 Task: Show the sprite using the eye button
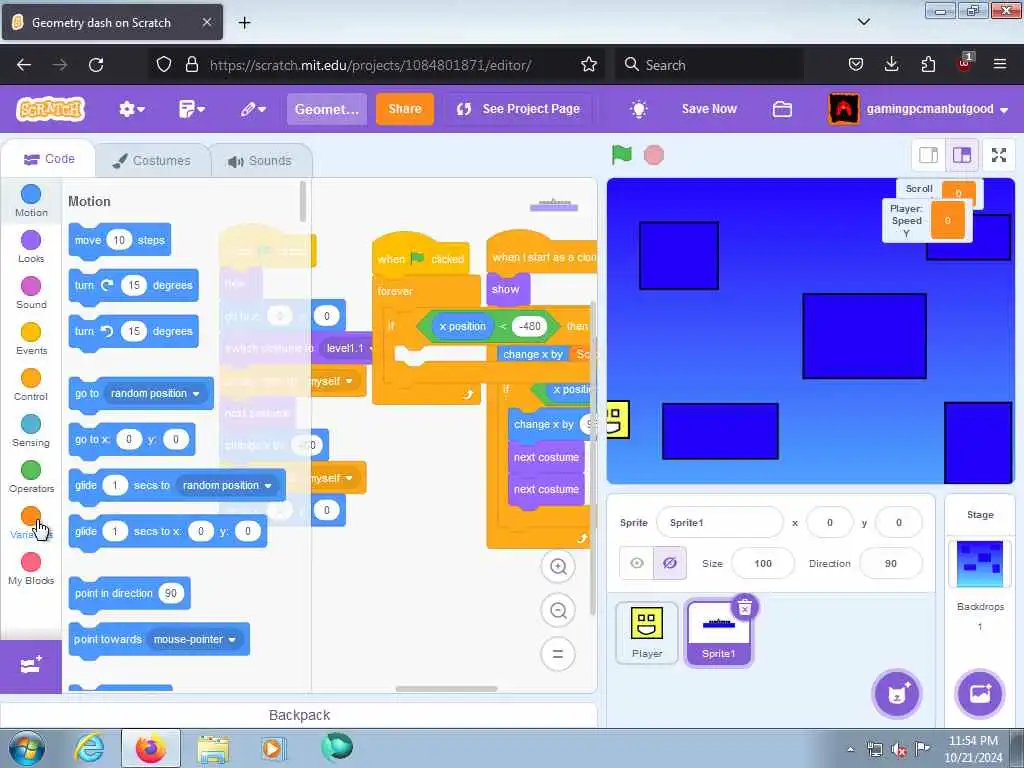tap(637, 563)
